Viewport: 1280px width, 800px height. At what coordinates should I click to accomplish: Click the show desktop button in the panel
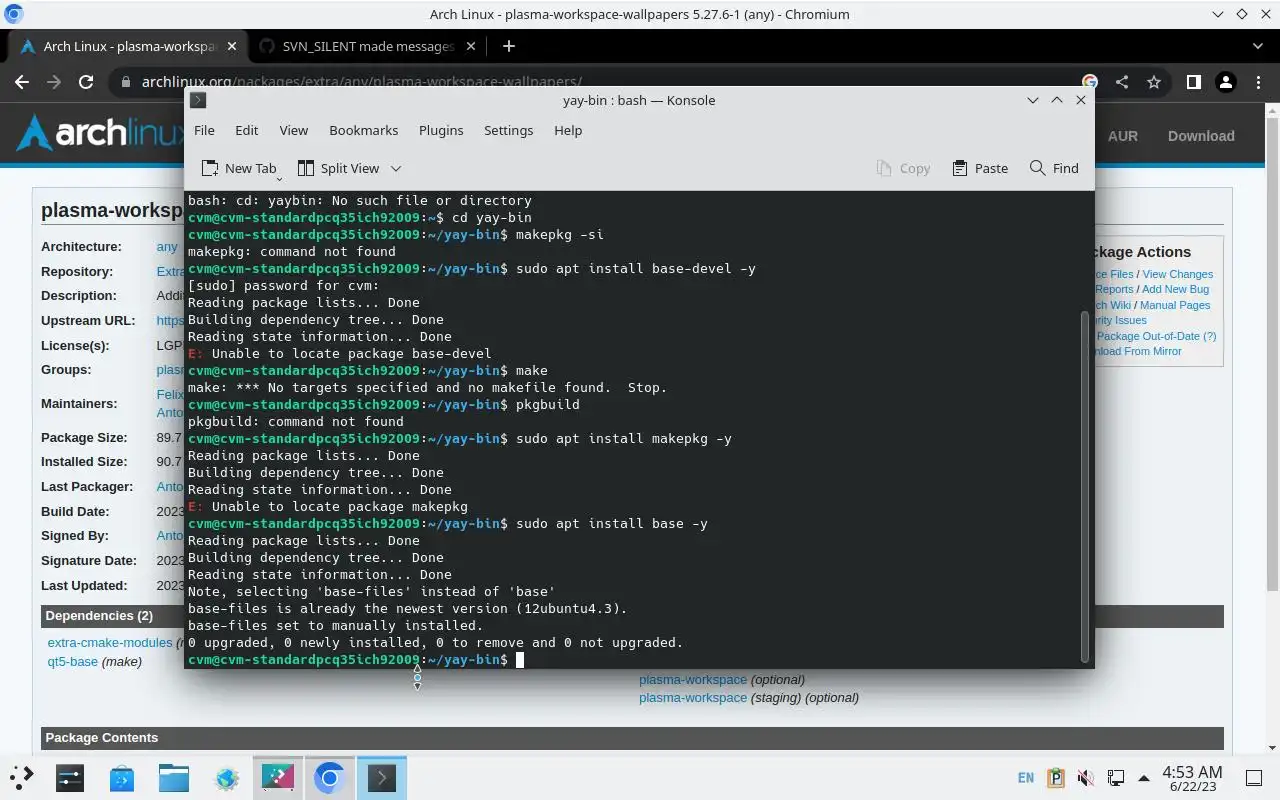click(x=1254, y=778)
